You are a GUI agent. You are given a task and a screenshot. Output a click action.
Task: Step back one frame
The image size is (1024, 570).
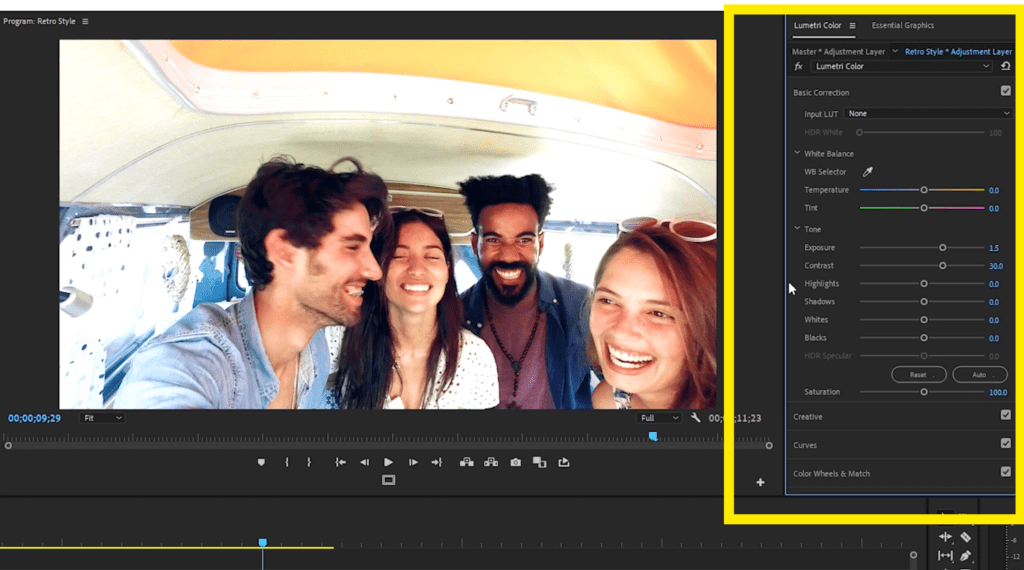[x=364, y=462]
